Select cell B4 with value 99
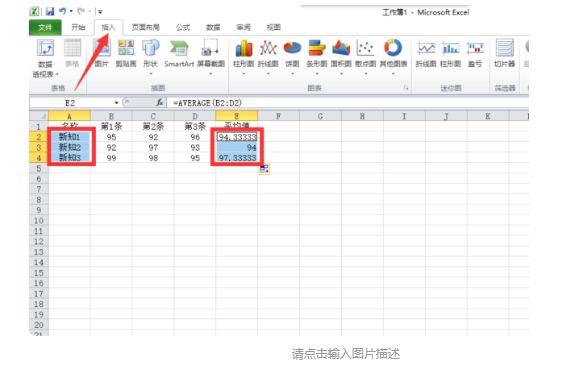572x369 pixels. pos(111,158)
